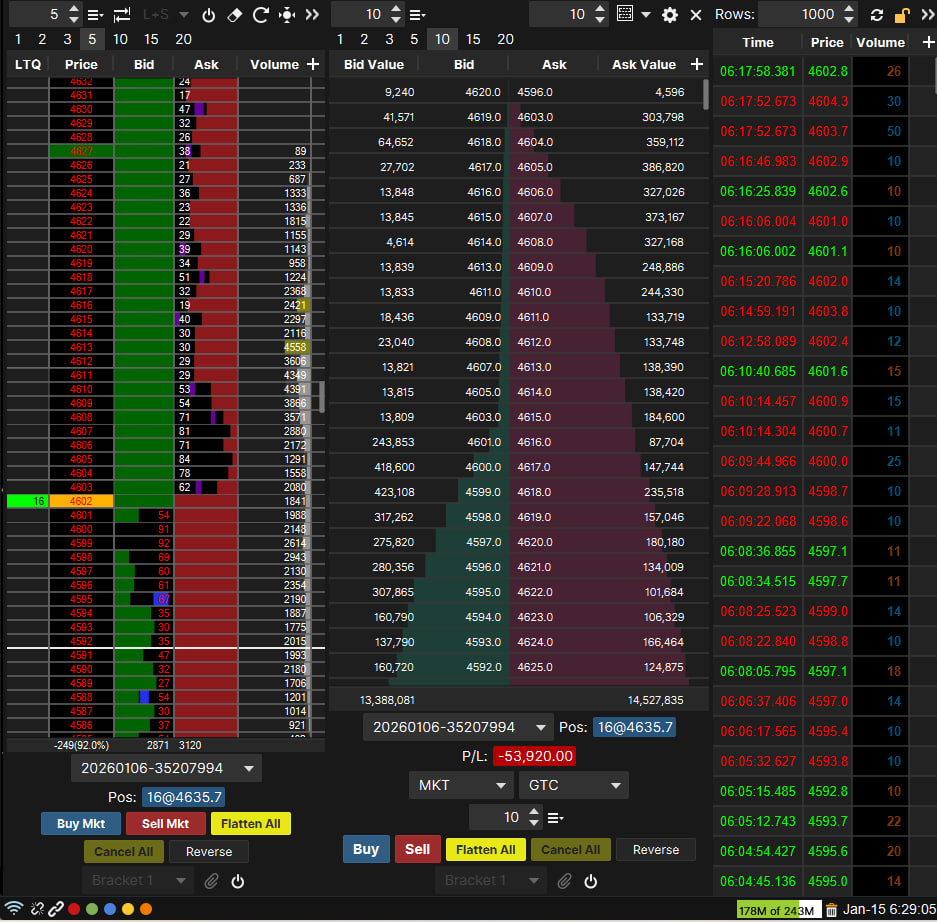Click the swap arrows icon in the ladder toolbar

[x=122, y=14]
